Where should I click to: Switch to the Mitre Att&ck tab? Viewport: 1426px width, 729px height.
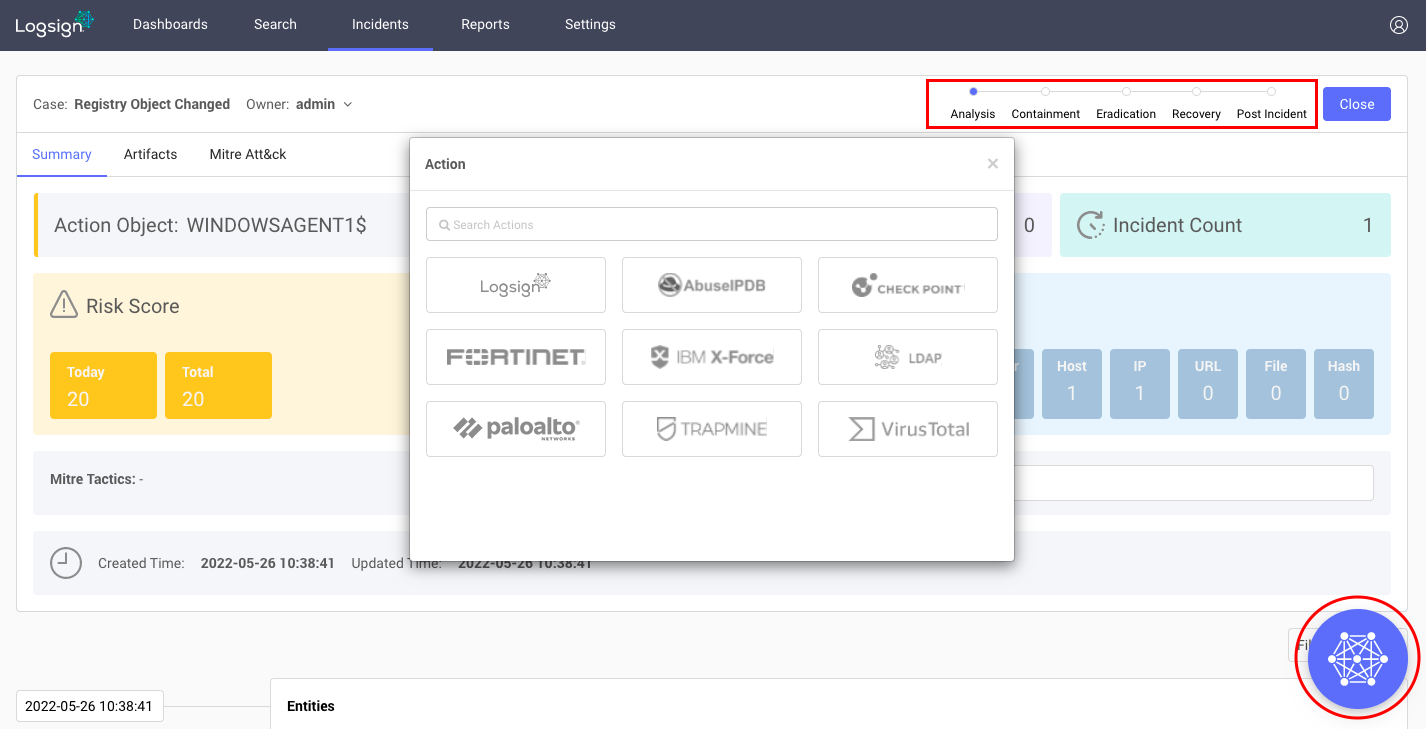click(x=248, y=154)
